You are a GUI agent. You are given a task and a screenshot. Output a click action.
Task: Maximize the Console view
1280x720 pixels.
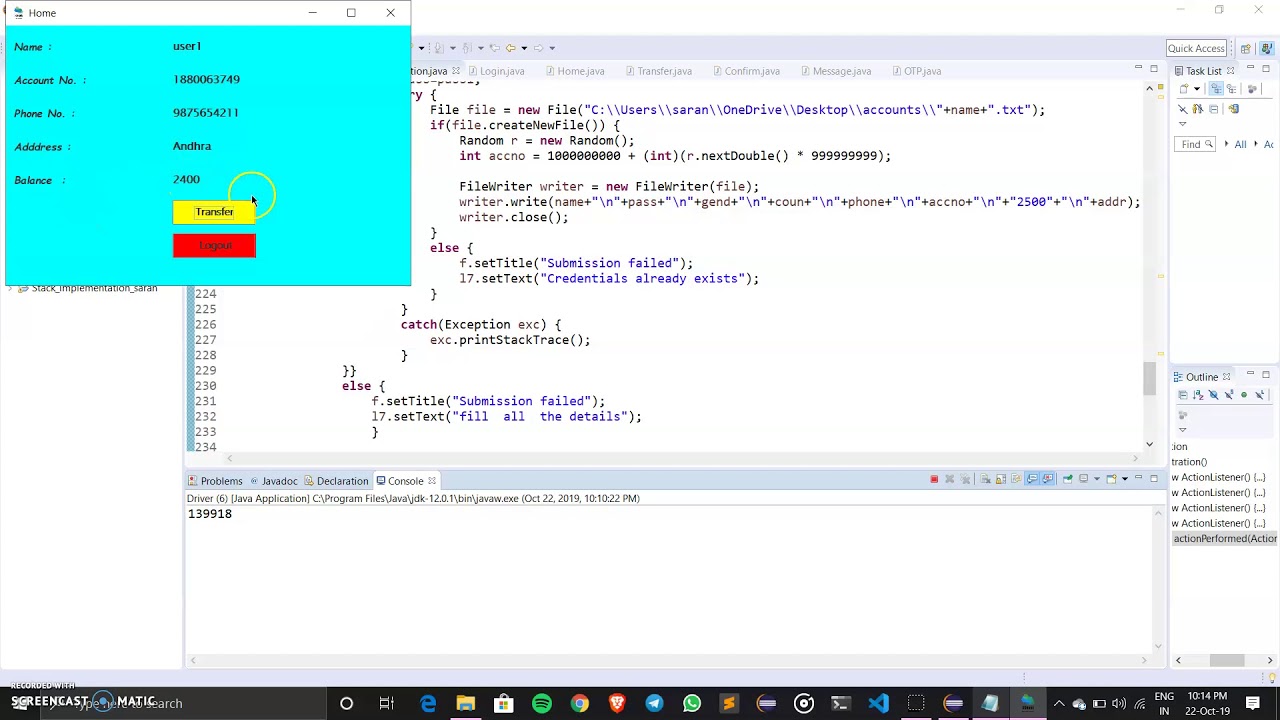click(x=1154, y=478)
